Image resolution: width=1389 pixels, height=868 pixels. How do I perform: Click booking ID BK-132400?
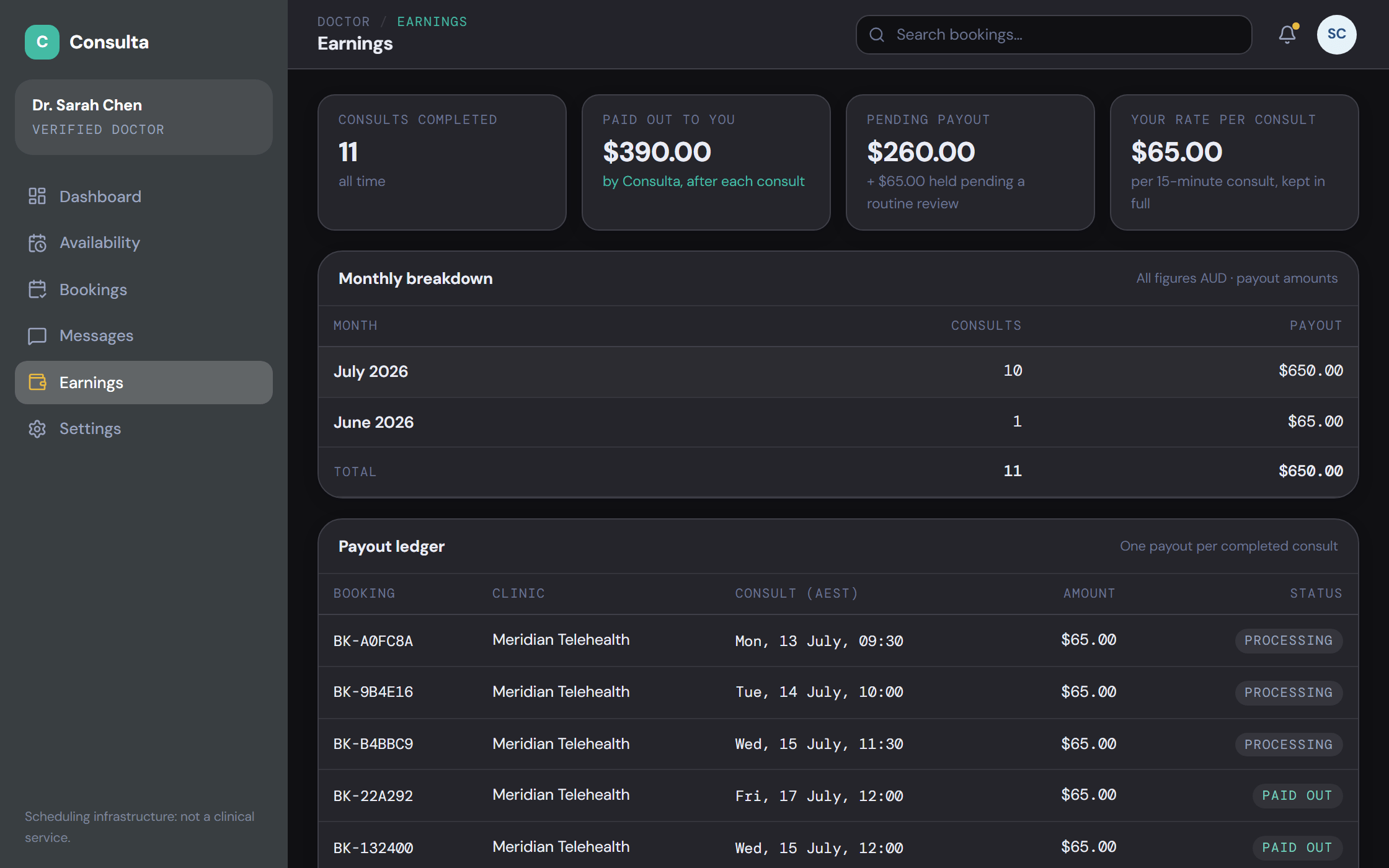[373, 848]
